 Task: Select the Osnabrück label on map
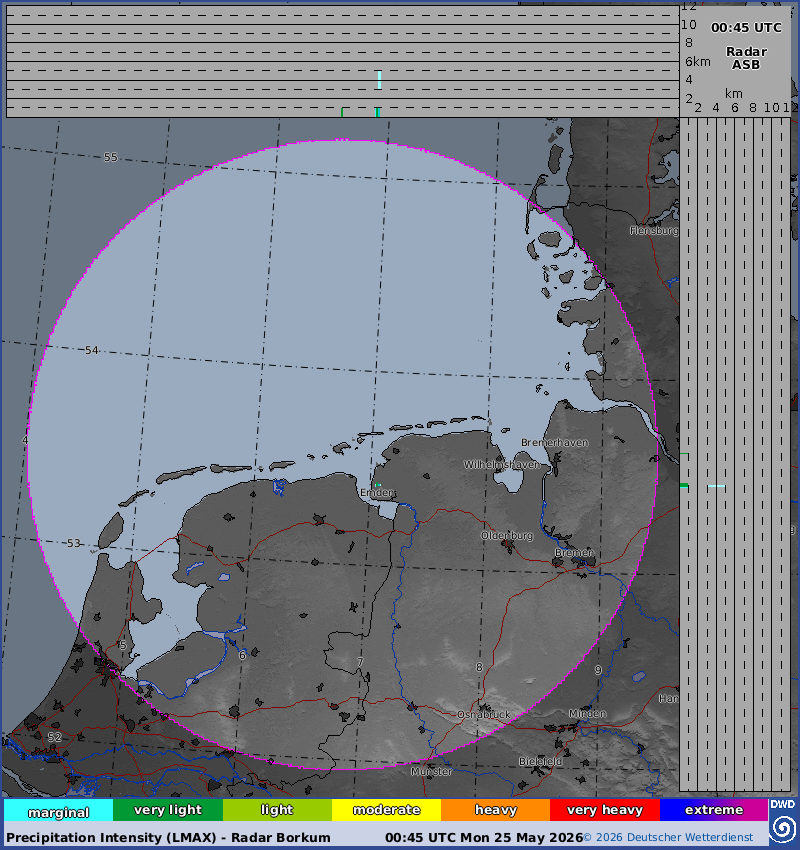[x=483, y=714]
